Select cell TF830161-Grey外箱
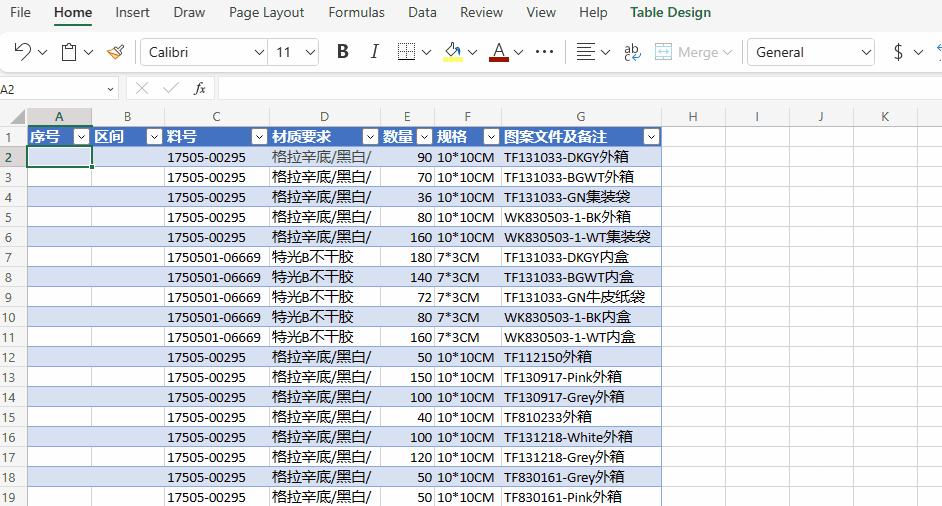Screen dimensions: 942x506 tap(581, 478)
